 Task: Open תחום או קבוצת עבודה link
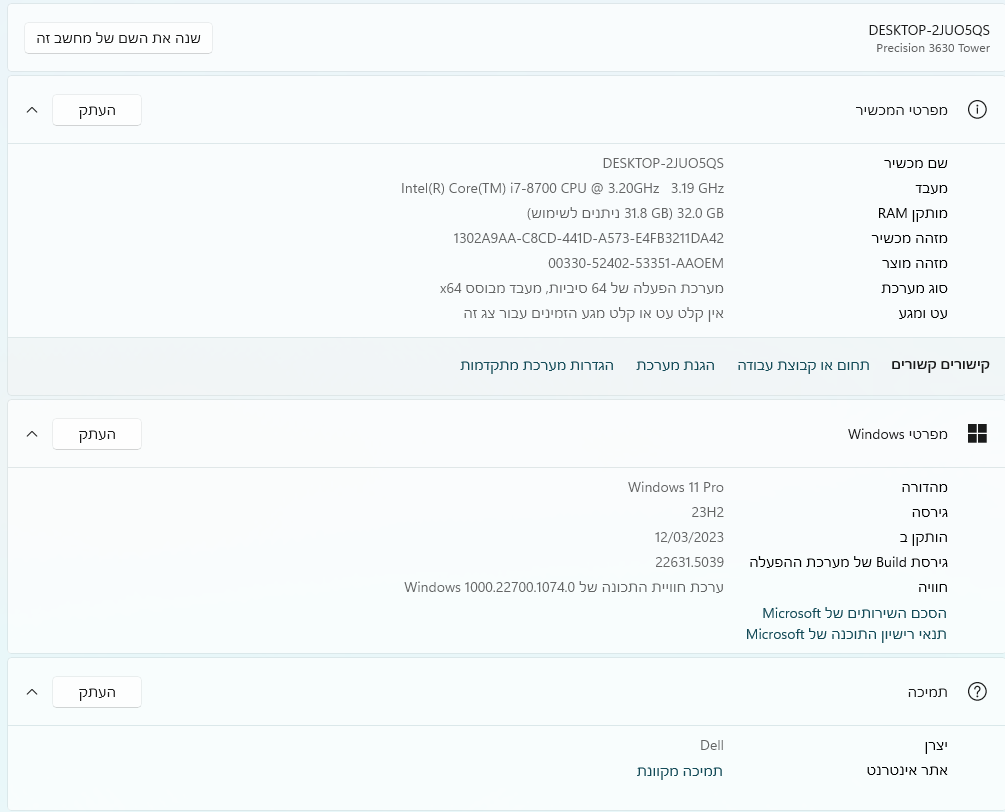coord(803,365)
